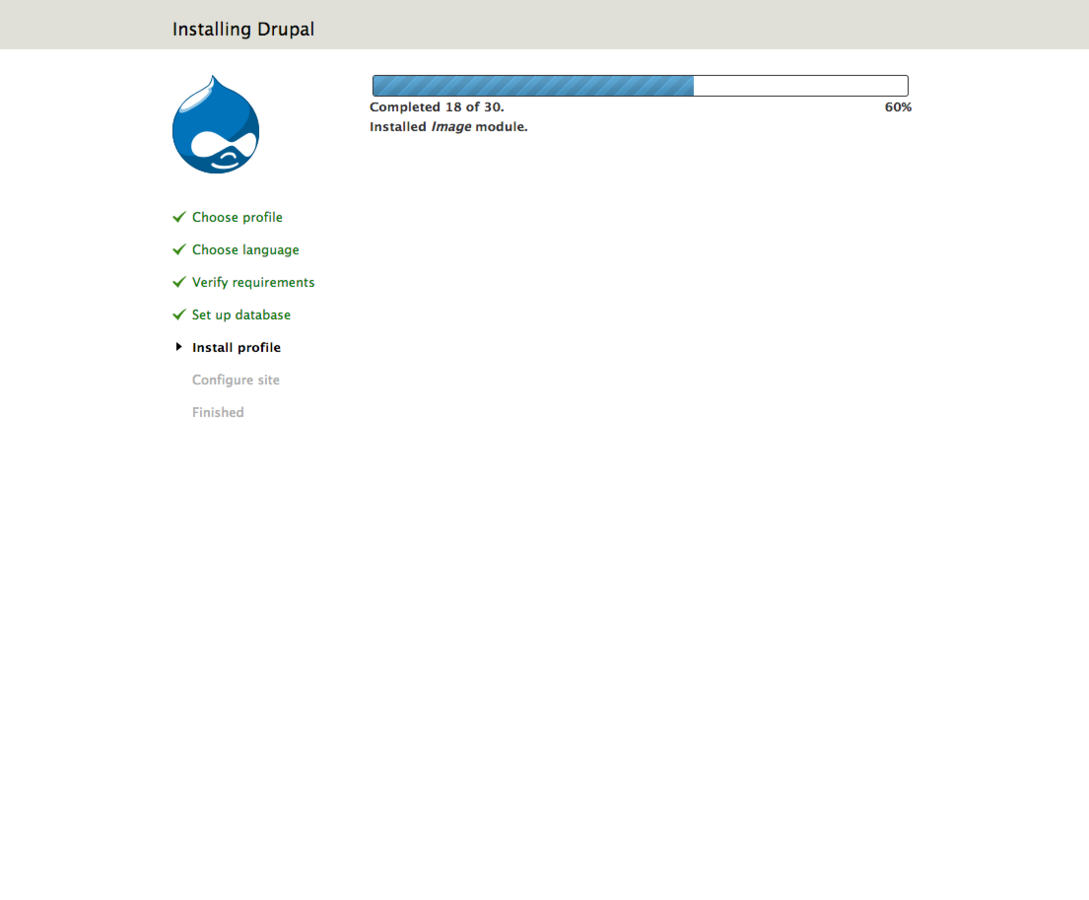This screenshot has height=900, width=1089.
Task: Click the checkmark beside Choose language
Action: pyautogui.click(x=179, y=249)
